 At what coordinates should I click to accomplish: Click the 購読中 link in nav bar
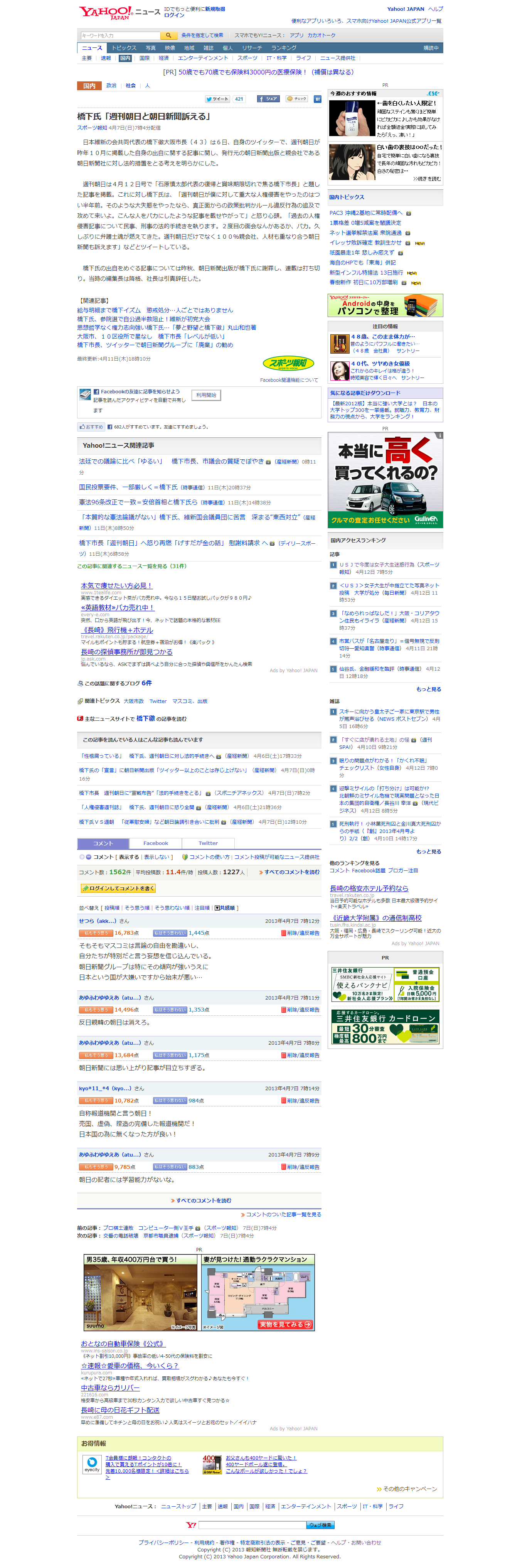tap(431, 47)
